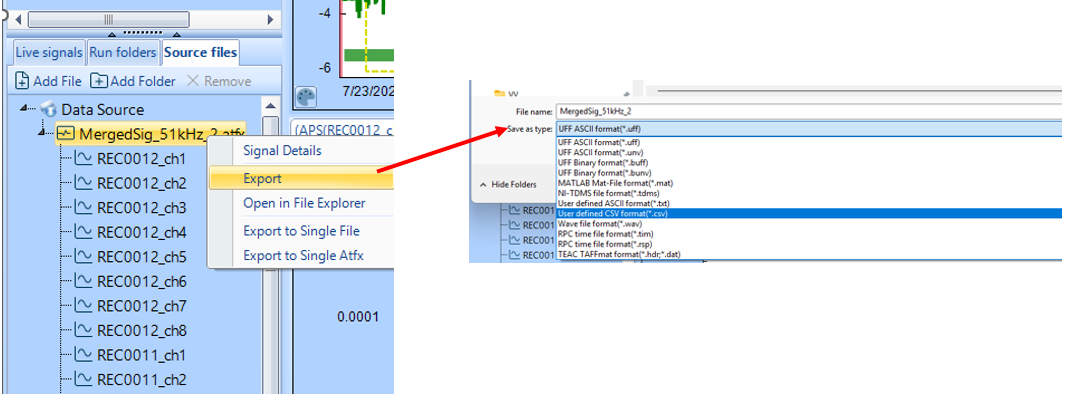The image size is (1067, 401).
Task: Select RPC time file format(*.rsp)
Action: point(808,244)
